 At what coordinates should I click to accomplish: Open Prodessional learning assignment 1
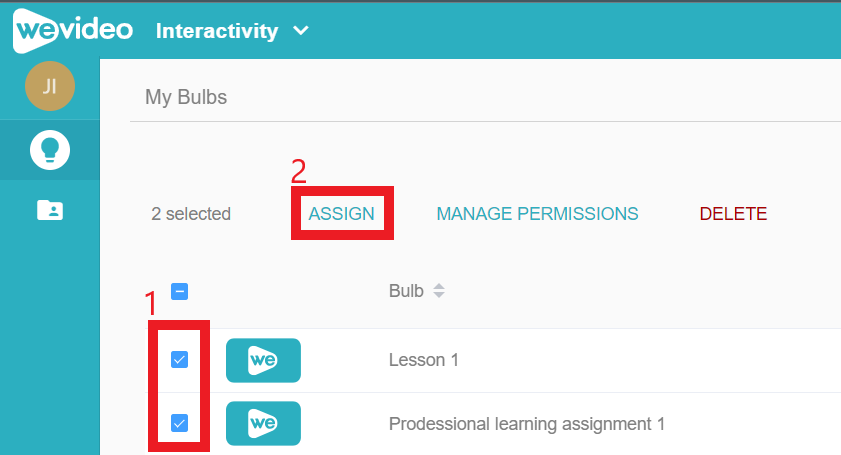[x=527, y=424]
